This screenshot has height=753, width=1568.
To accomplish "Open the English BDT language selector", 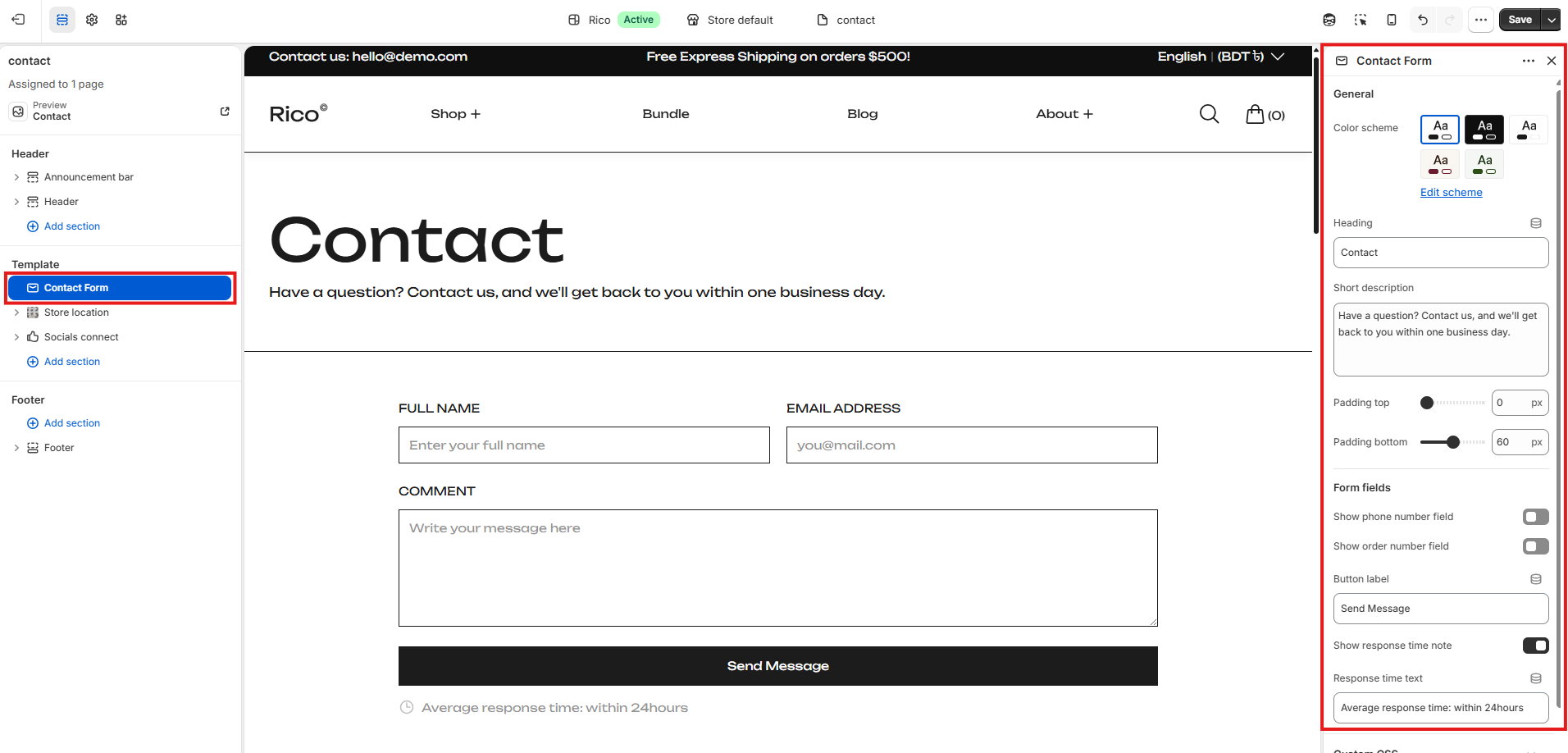I will coord(1220,57).
